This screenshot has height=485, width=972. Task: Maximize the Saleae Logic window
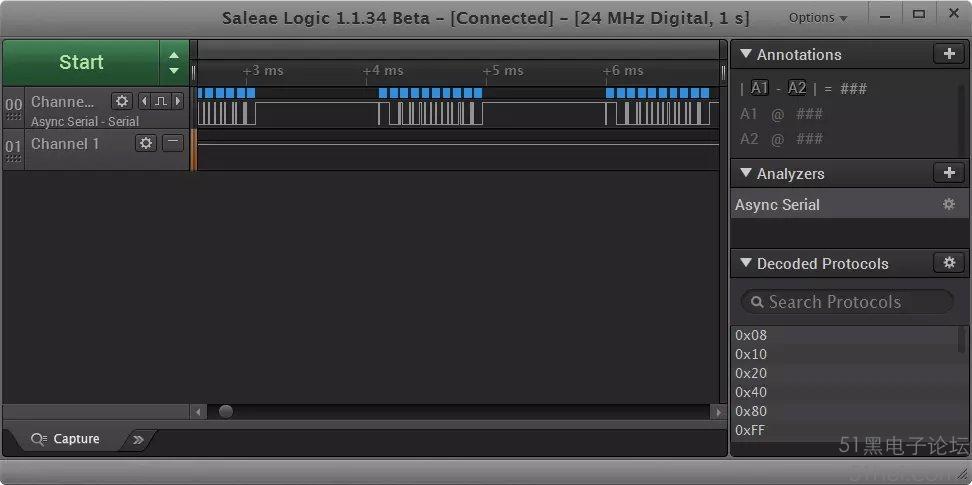click(x=919, y=16)
